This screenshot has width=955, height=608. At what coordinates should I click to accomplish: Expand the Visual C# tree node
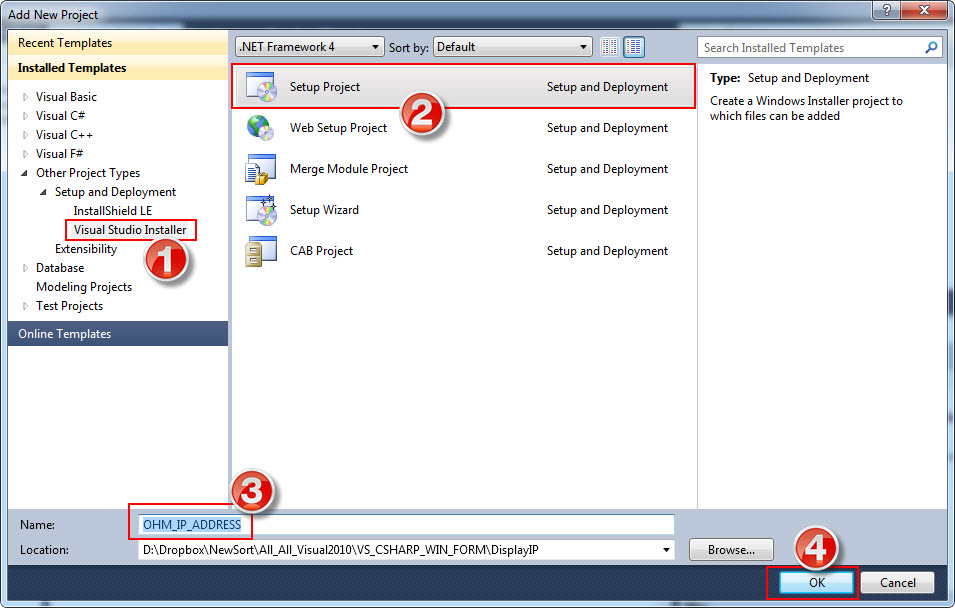pyautogui.click(x=25, y=116)
